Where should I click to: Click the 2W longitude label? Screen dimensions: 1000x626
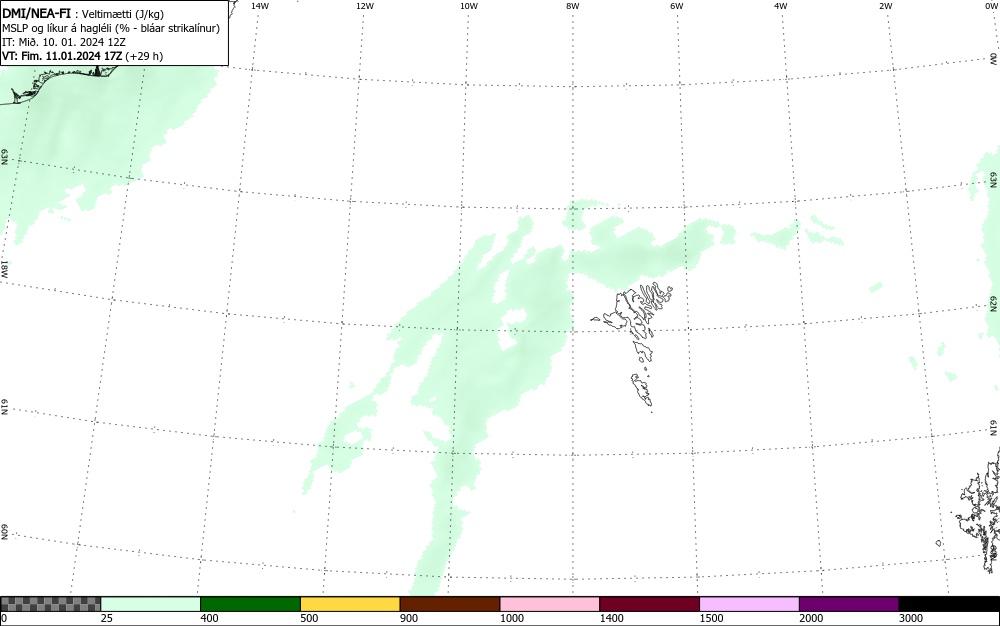885,6
